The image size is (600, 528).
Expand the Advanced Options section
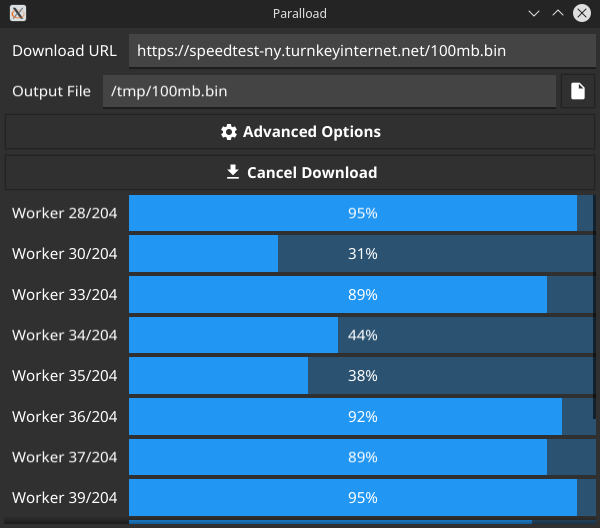(x=300, y=132)
